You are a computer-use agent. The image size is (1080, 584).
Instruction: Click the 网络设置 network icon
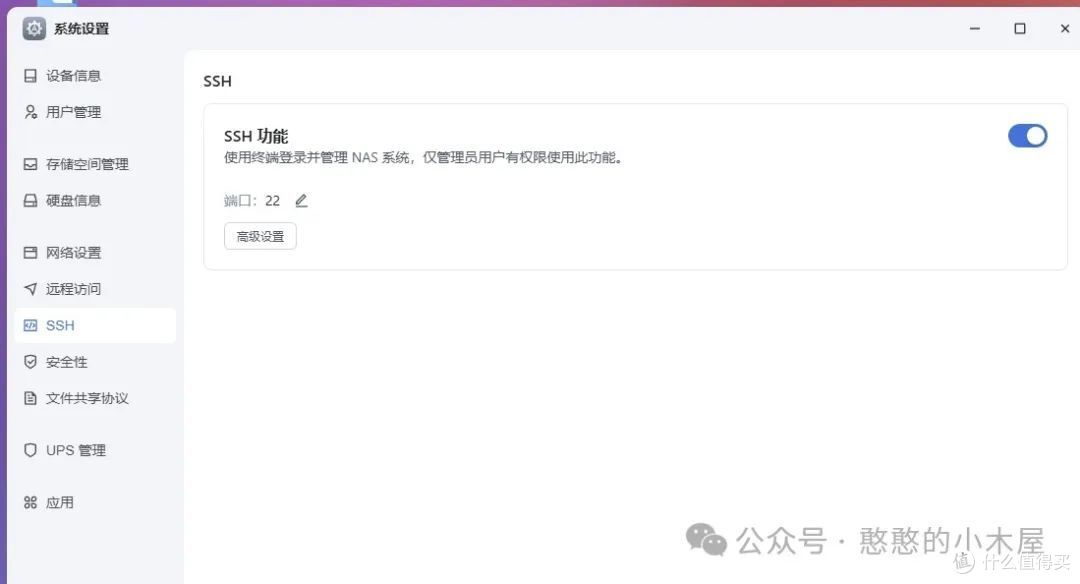(30, 253)
